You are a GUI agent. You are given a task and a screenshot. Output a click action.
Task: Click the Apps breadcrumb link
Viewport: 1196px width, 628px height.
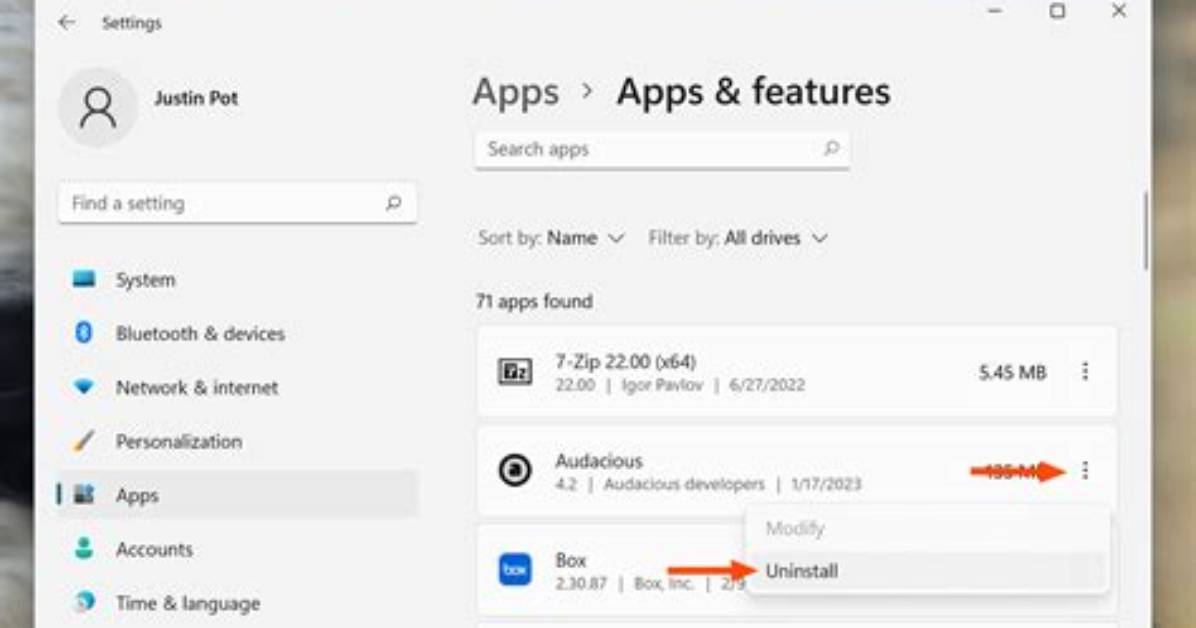[516, 92]
